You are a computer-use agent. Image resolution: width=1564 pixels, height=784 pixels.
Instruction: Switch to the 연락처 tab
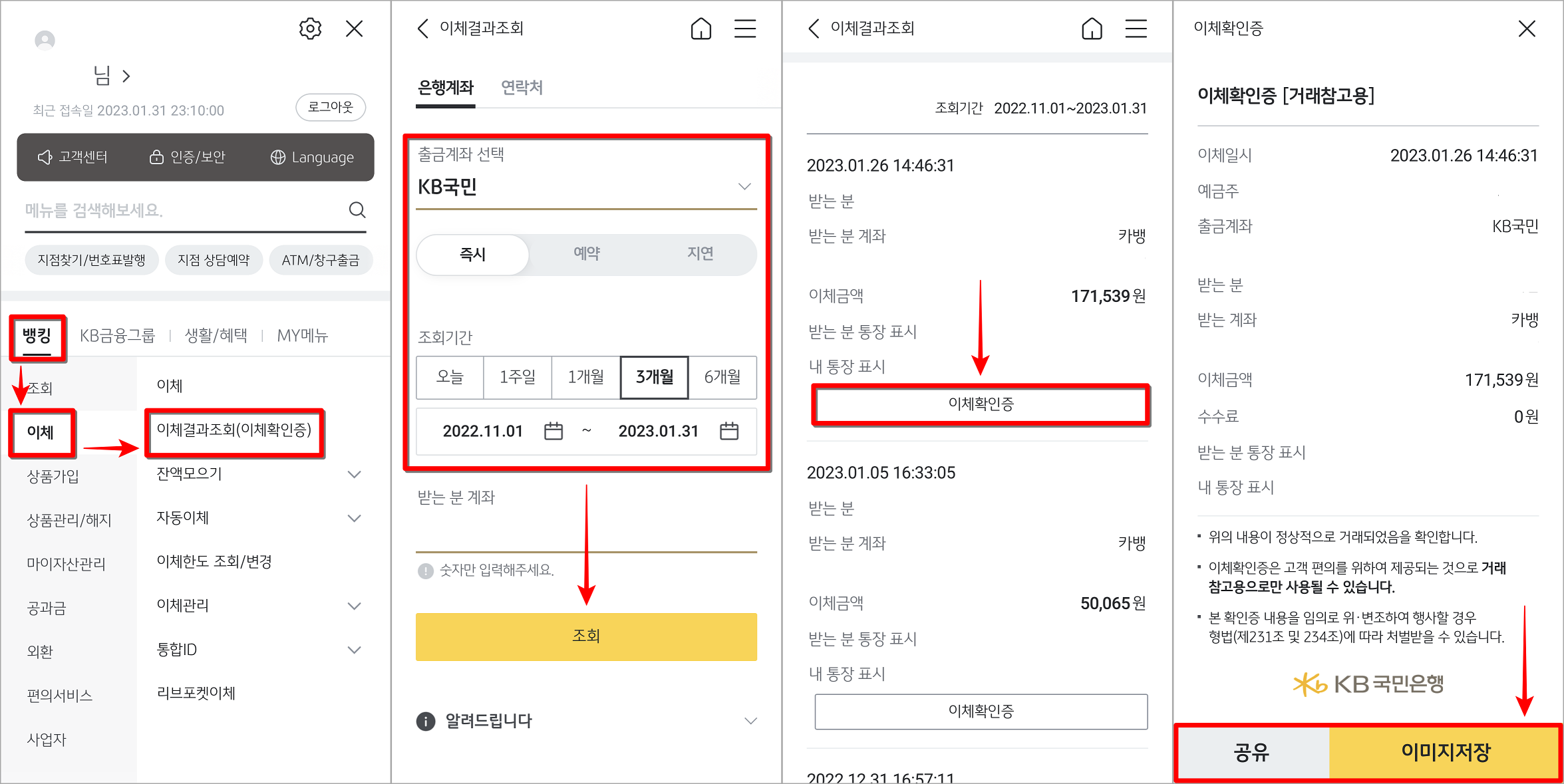pyautogui.click(x=522, y=87)
